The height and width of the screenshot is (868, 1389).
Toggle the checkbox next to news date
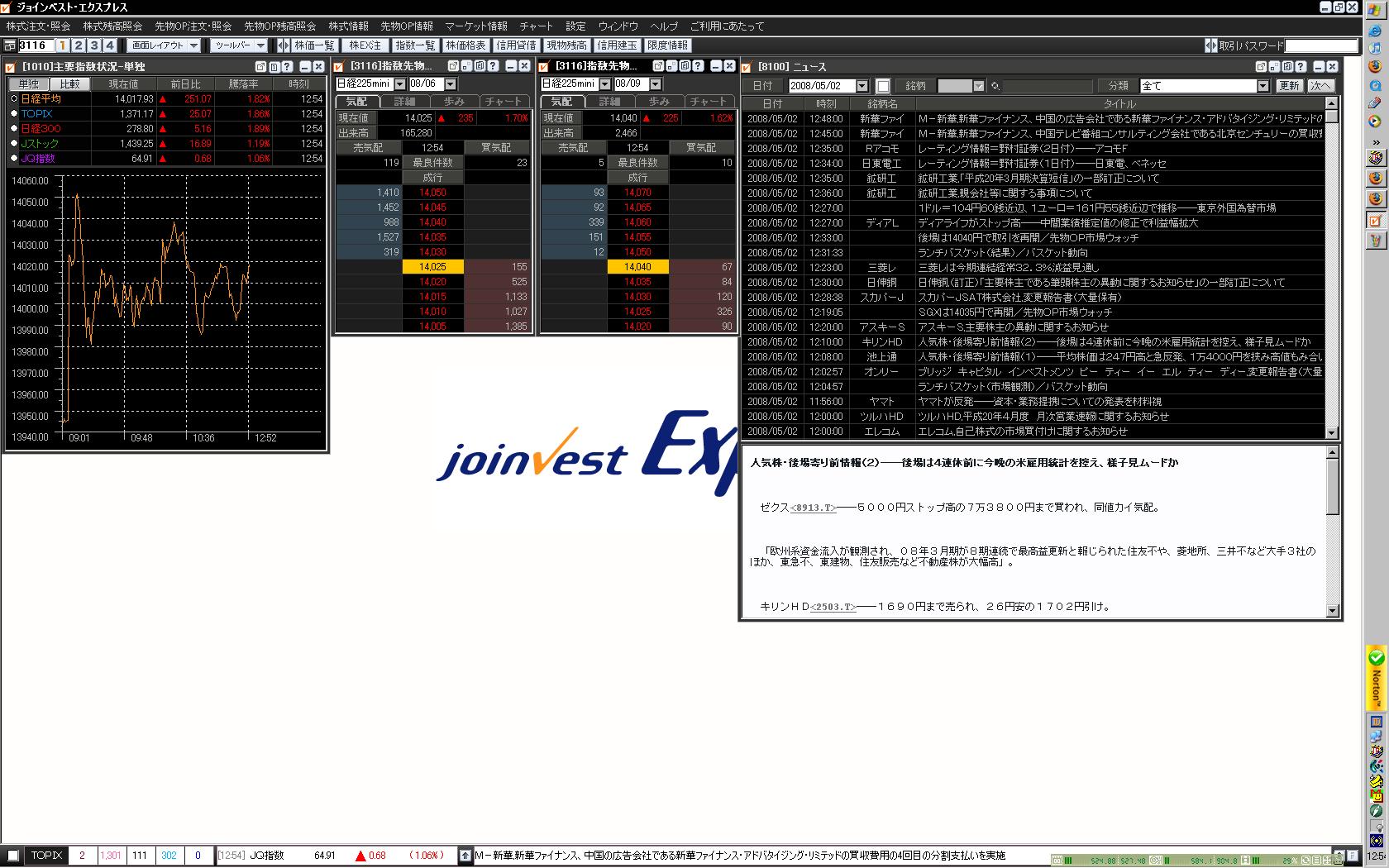click(x=883, y=86)
